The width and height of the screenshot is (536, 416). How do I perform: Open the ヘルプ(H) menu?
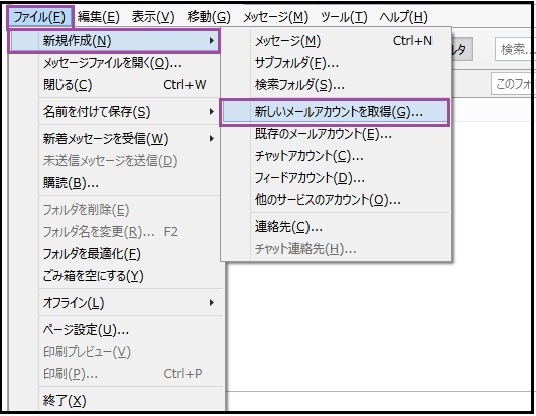[x=403, y=16]
